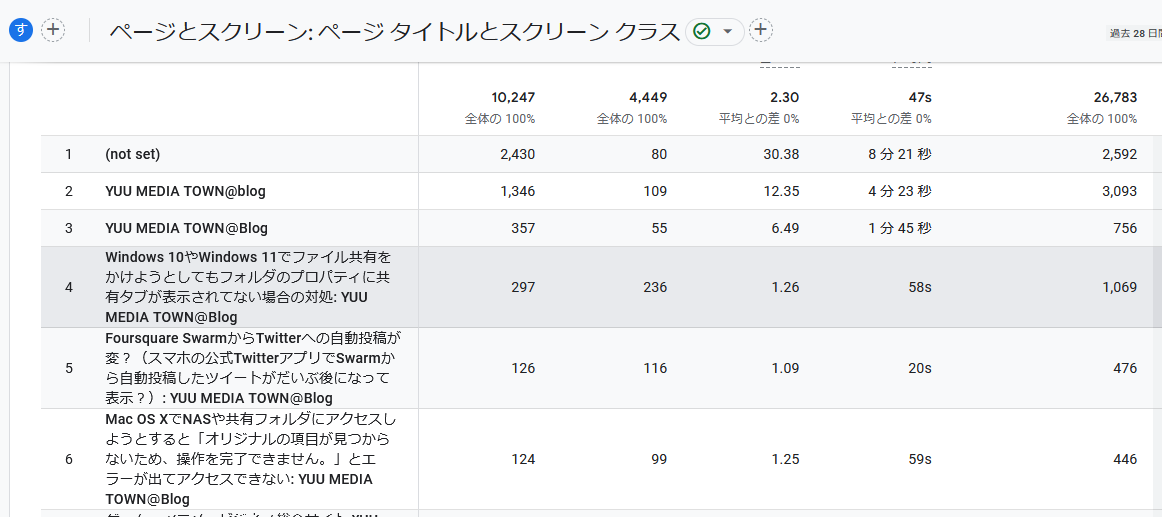1162x517 pixels.
Task: Click the 2,430 cell in (not set) row
Action: (x=517, y=154)
